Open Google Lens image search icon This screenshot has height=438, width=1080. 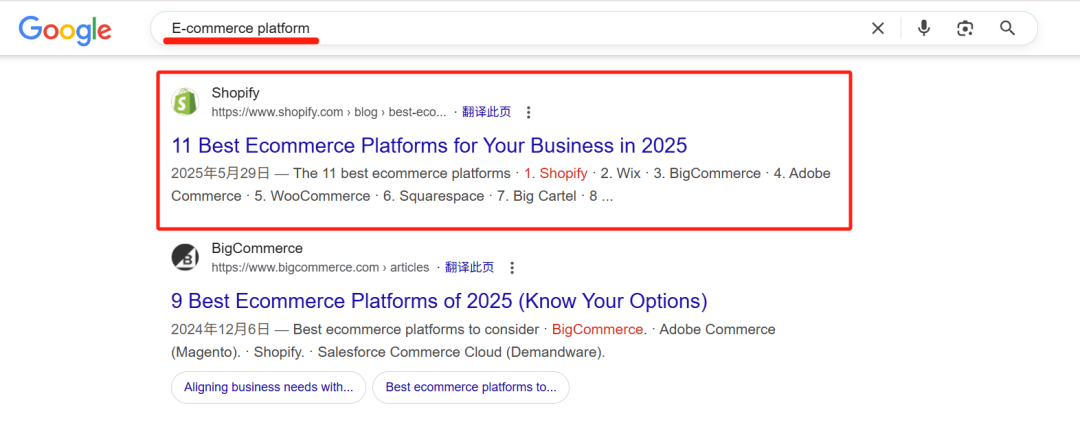point(965,28)
